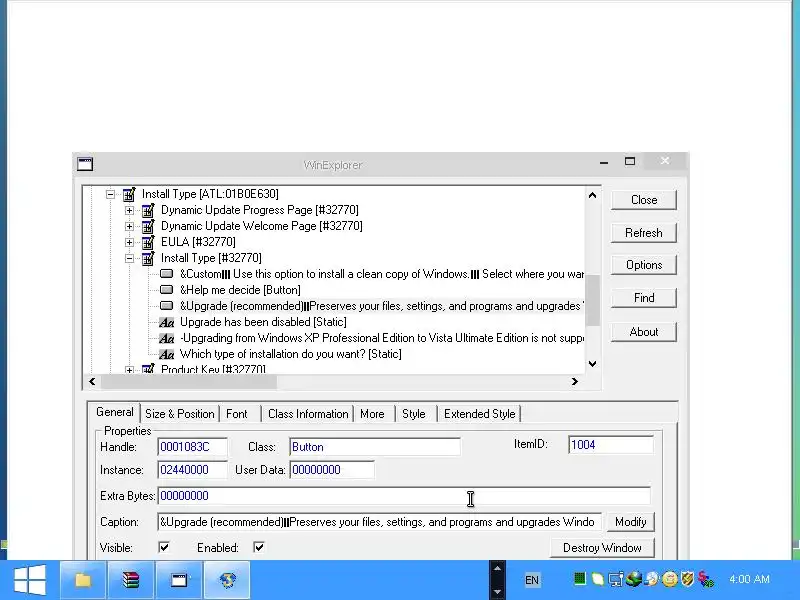Click the Handle field 0001083C
800x600 pixels.
pos(192,447)
